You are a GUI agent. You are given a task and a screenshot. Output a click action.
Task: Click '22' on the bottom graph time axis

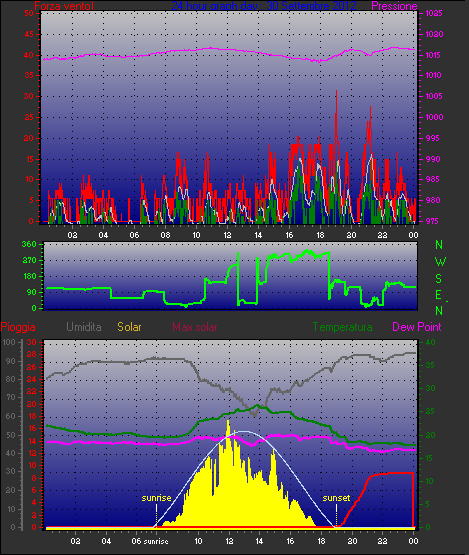[382, 541]
